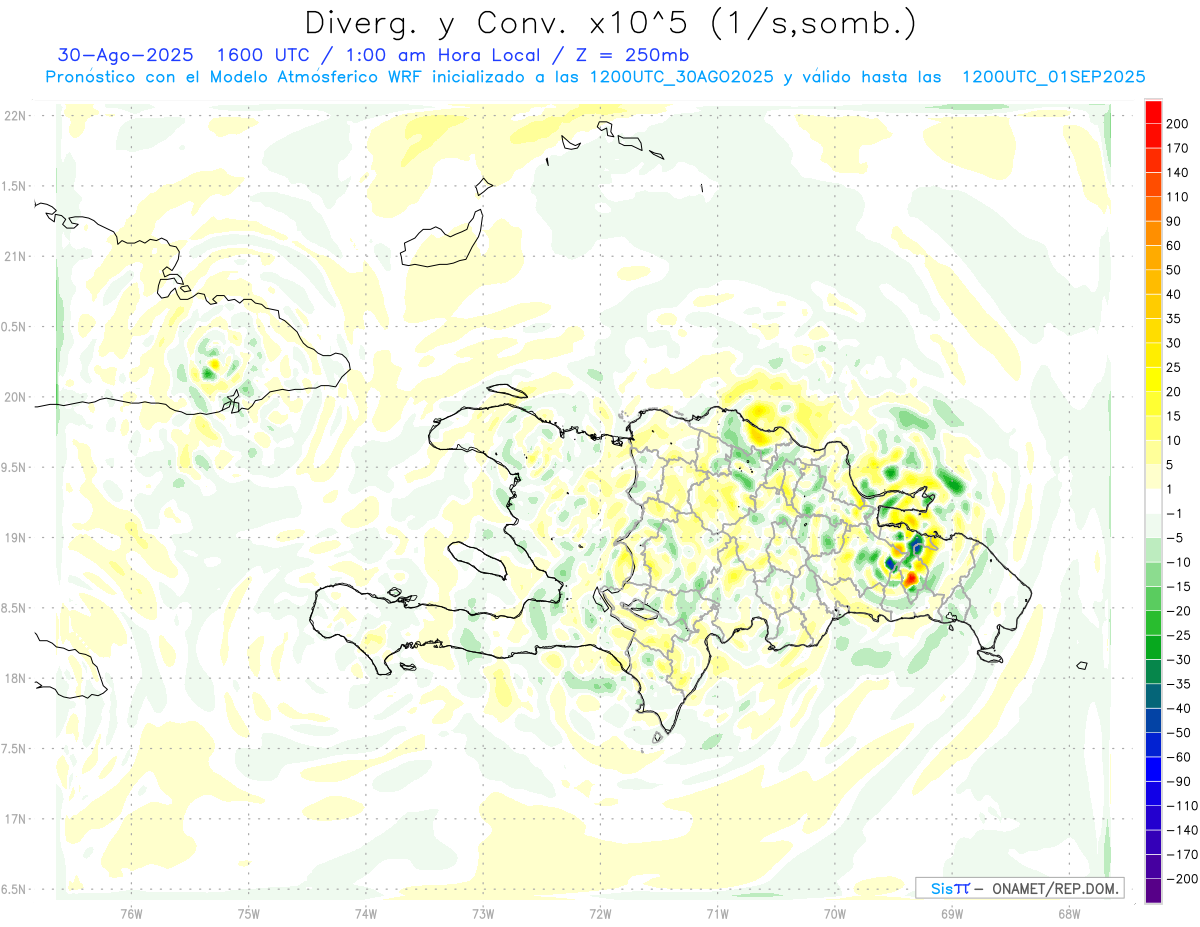The height and width of the screenshot is (927, 1200).
Task: Click the '73W' longitude label
Action: pyautogui.click(x=483, y=914)
